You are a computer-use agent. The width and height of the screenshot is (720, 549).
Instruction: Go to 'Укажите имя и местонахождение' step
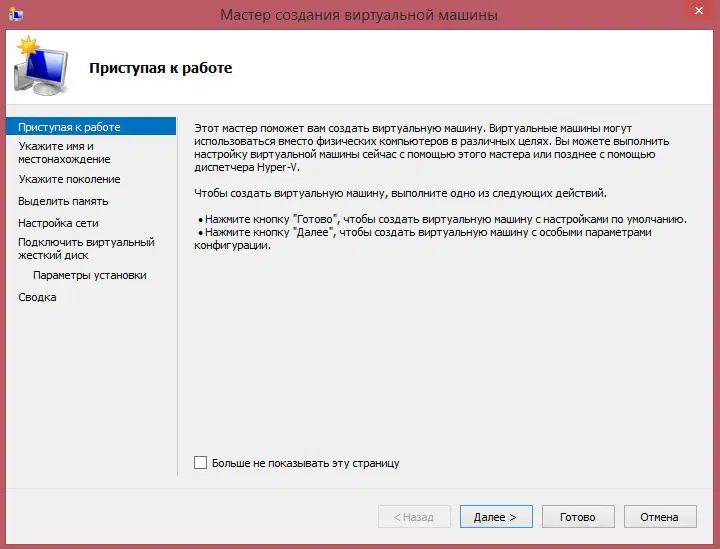[64, 152]
